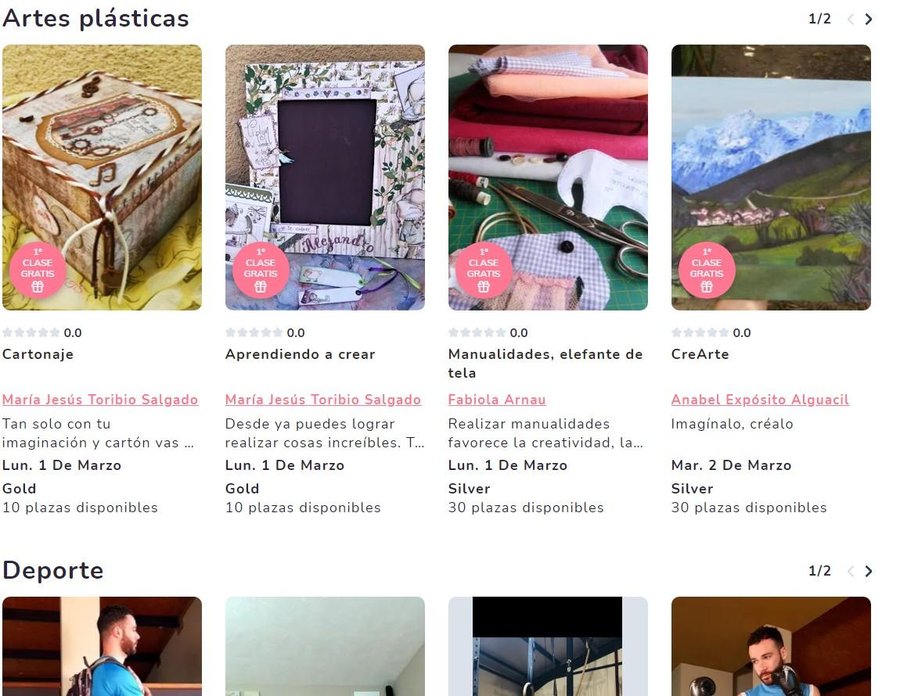Click the free class badge on Cartonaje
This screenshot has width=900, height=696.
(37, 270)
